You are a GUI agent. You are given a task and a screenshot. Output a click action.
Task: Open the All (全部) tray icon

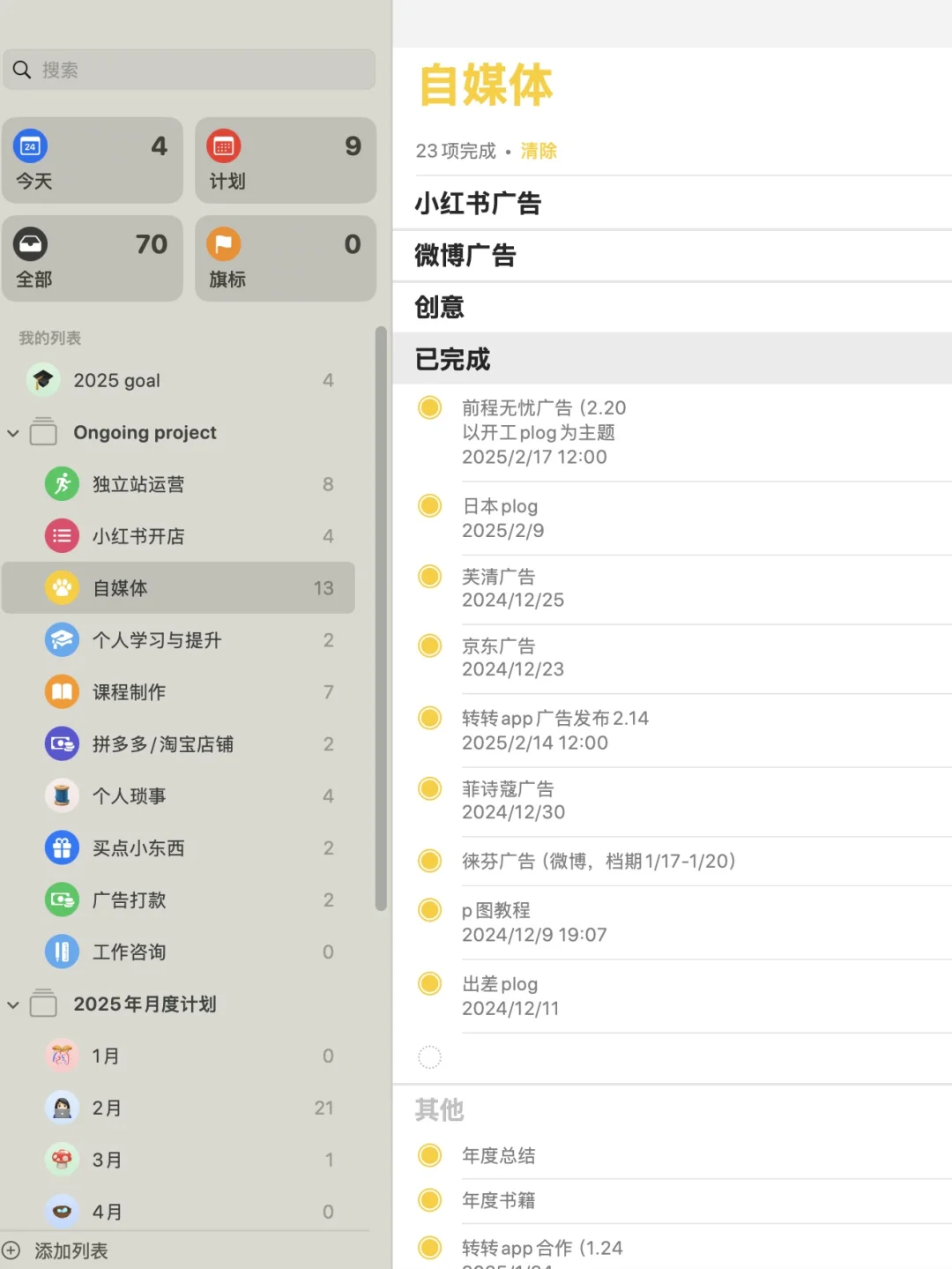point(31,244)
